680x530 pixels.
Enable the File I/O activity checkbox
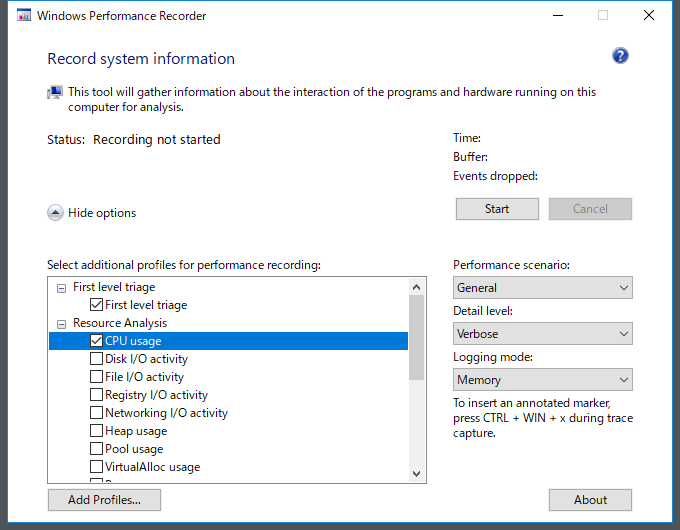pyautogui.click(x=96, y=376)
